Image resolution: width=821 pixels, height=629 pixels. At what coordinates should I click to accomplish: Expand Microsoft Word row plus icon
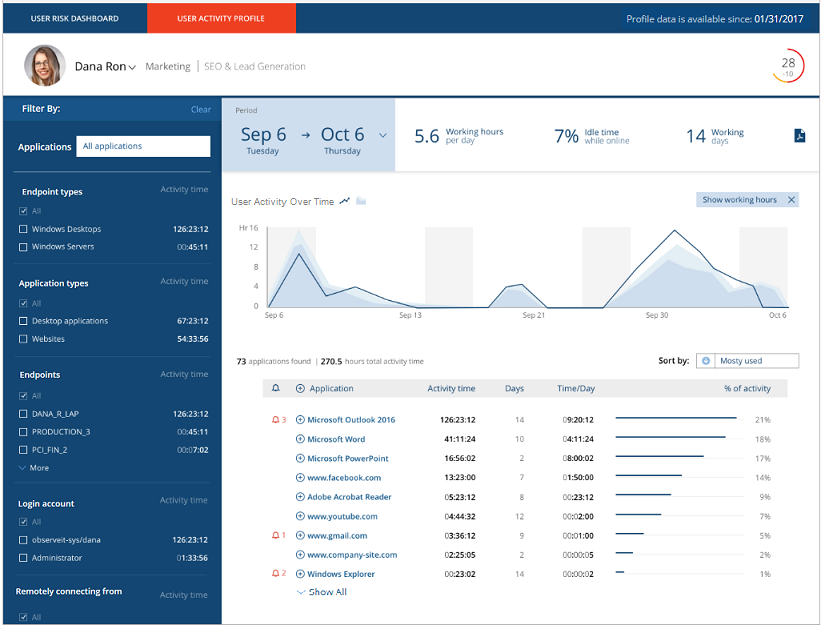[x=300, y=439]
